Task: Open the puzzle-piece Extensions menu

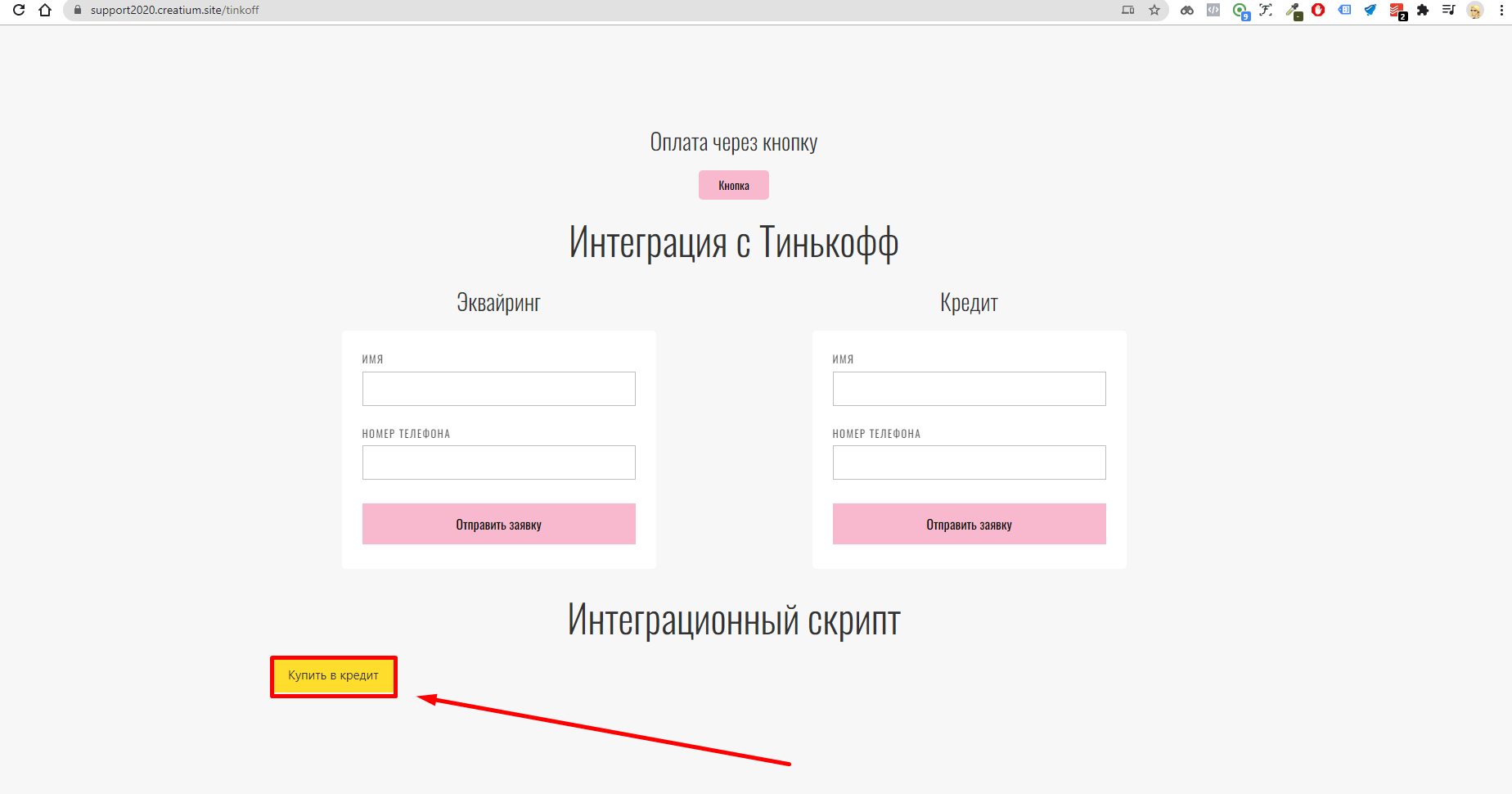Action: point(1423,10)
